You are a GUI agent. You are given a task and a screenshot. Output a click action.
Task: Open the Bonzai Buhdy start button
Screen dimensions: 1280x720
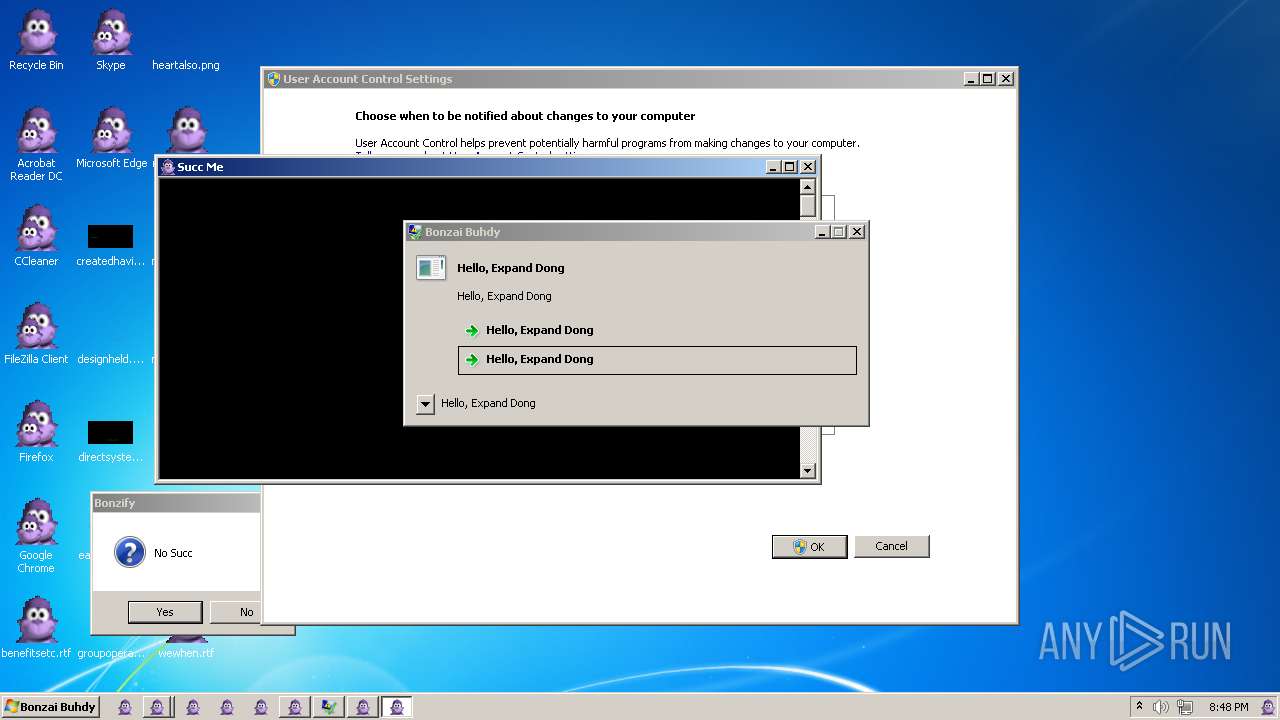point(50,707)
